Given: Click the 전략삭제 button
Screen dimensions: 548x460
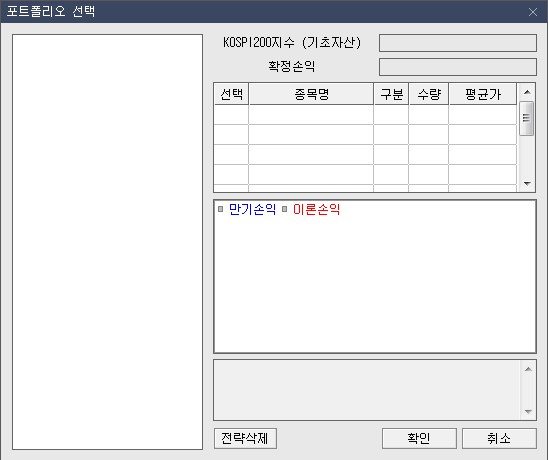Looking at the screenshot, I should [245, 438].
